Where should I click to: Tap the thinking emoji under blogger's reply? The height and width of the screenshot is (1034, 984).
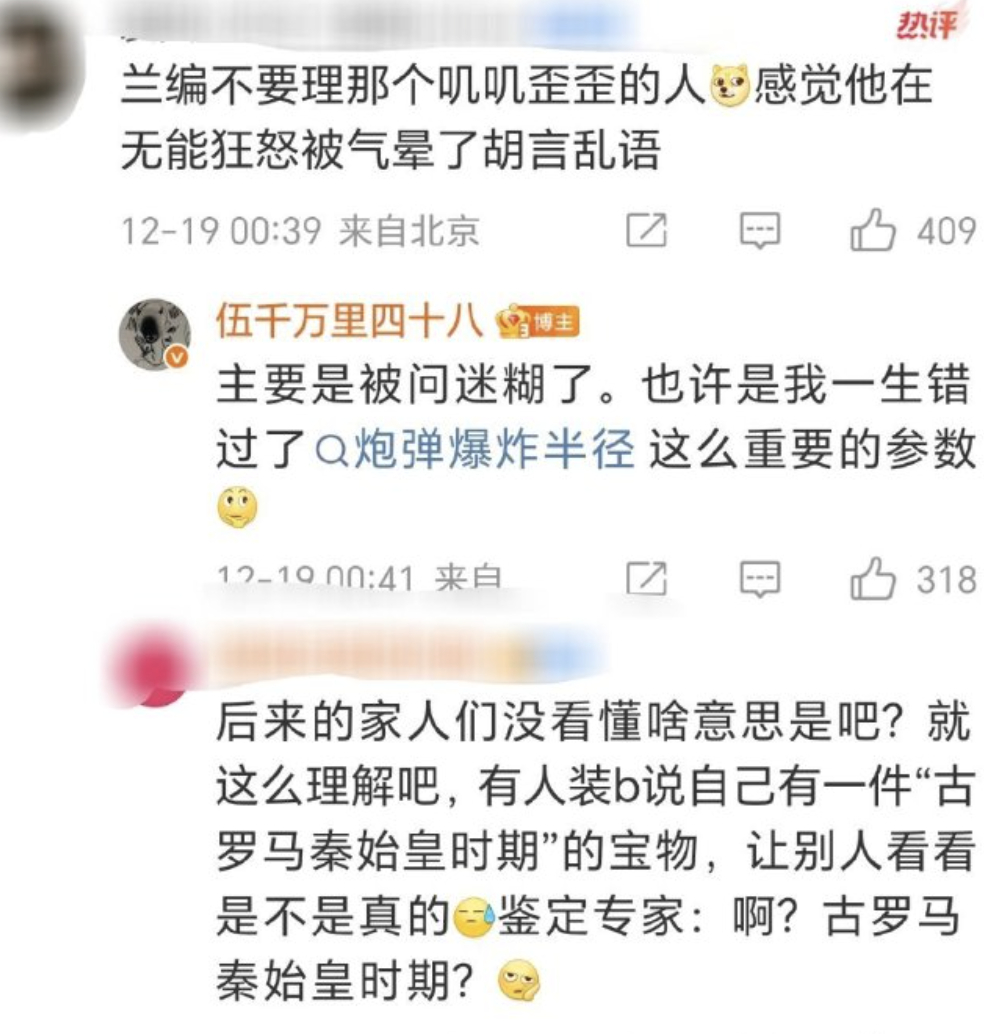click(237, 508)
